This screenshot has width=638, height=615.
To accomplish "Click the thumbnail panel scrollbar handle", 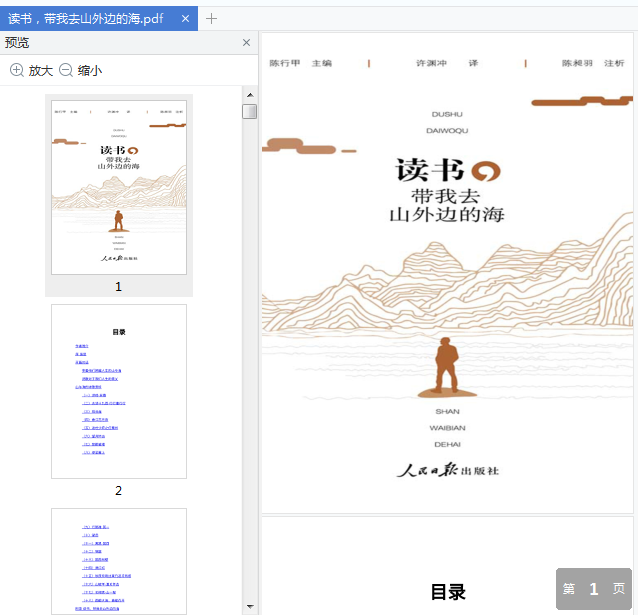I will point(249,112).
